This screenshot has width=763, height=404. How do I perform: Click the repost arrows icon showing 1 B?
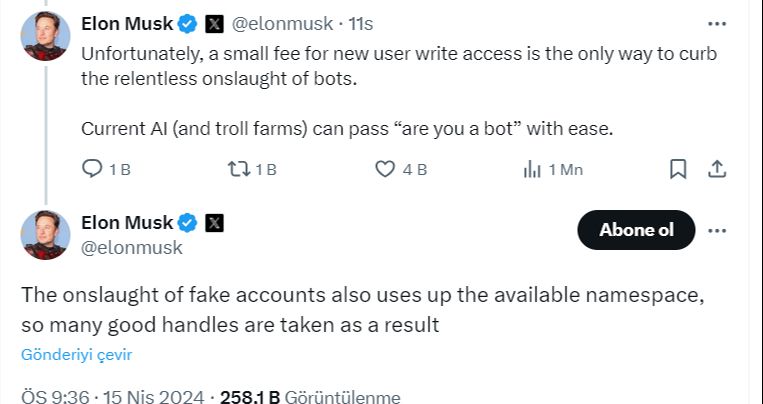tap(239, 169)
